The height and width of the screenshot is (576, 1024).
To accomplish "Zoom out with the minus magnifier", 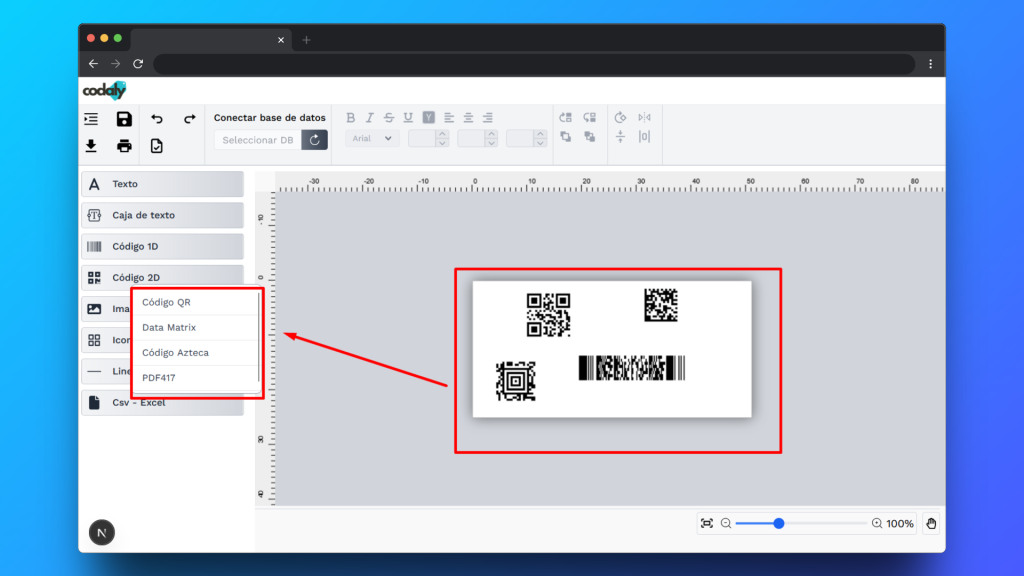I will (726, 524).
